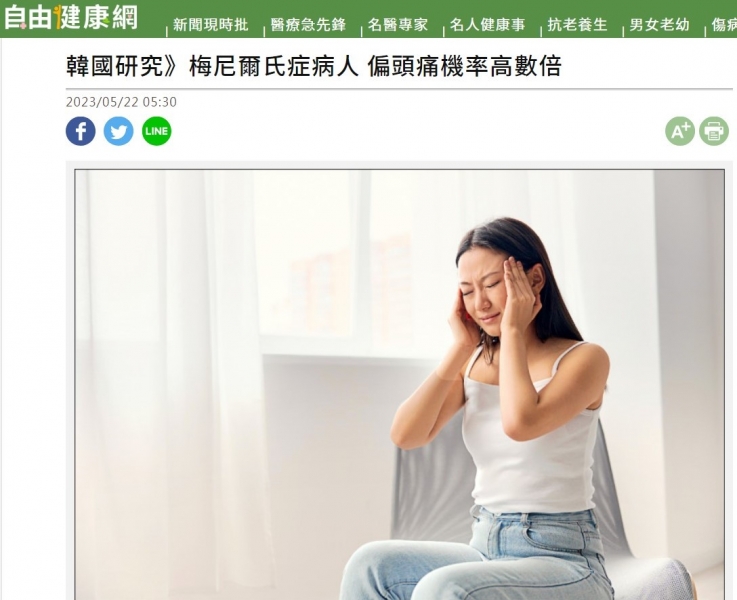This screenshot has height=600, width=737.
Task: Open the 自由健康網 home logo
Action: tap(71, 18)
